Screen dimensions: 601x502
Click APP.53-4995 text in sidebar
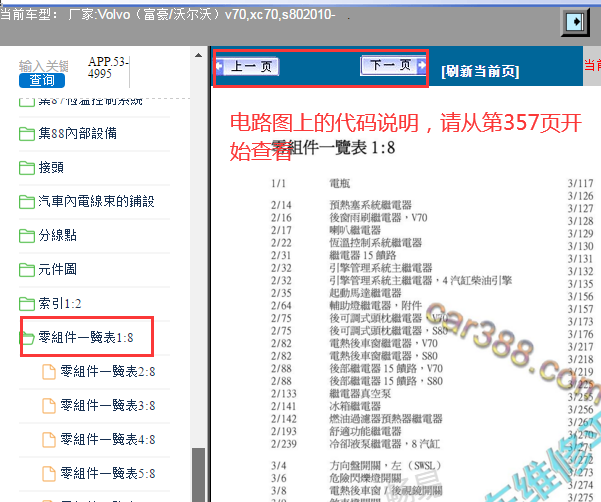coord(108,67)
